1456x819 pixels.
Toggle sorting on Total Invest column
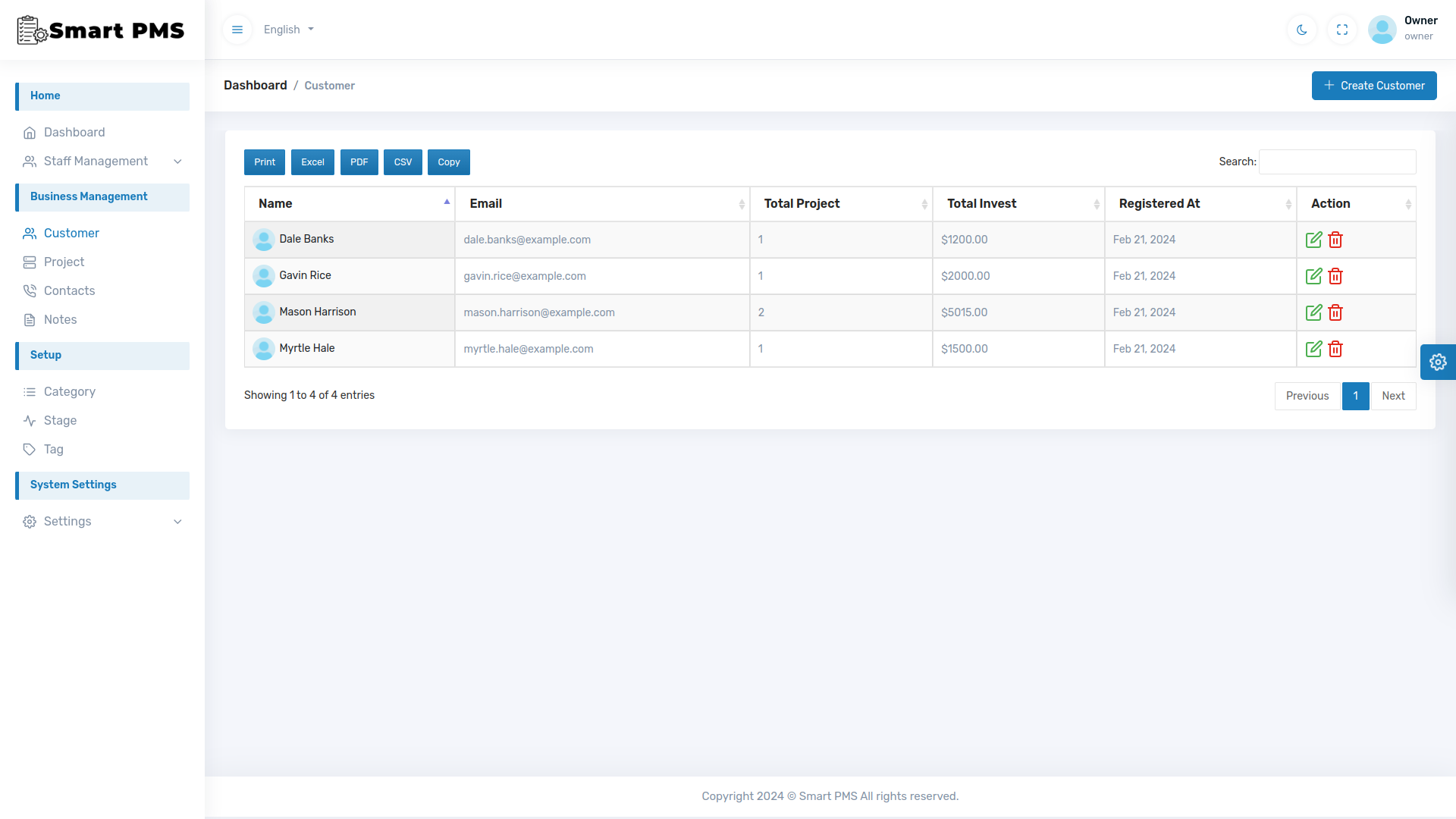[1097, 203]
